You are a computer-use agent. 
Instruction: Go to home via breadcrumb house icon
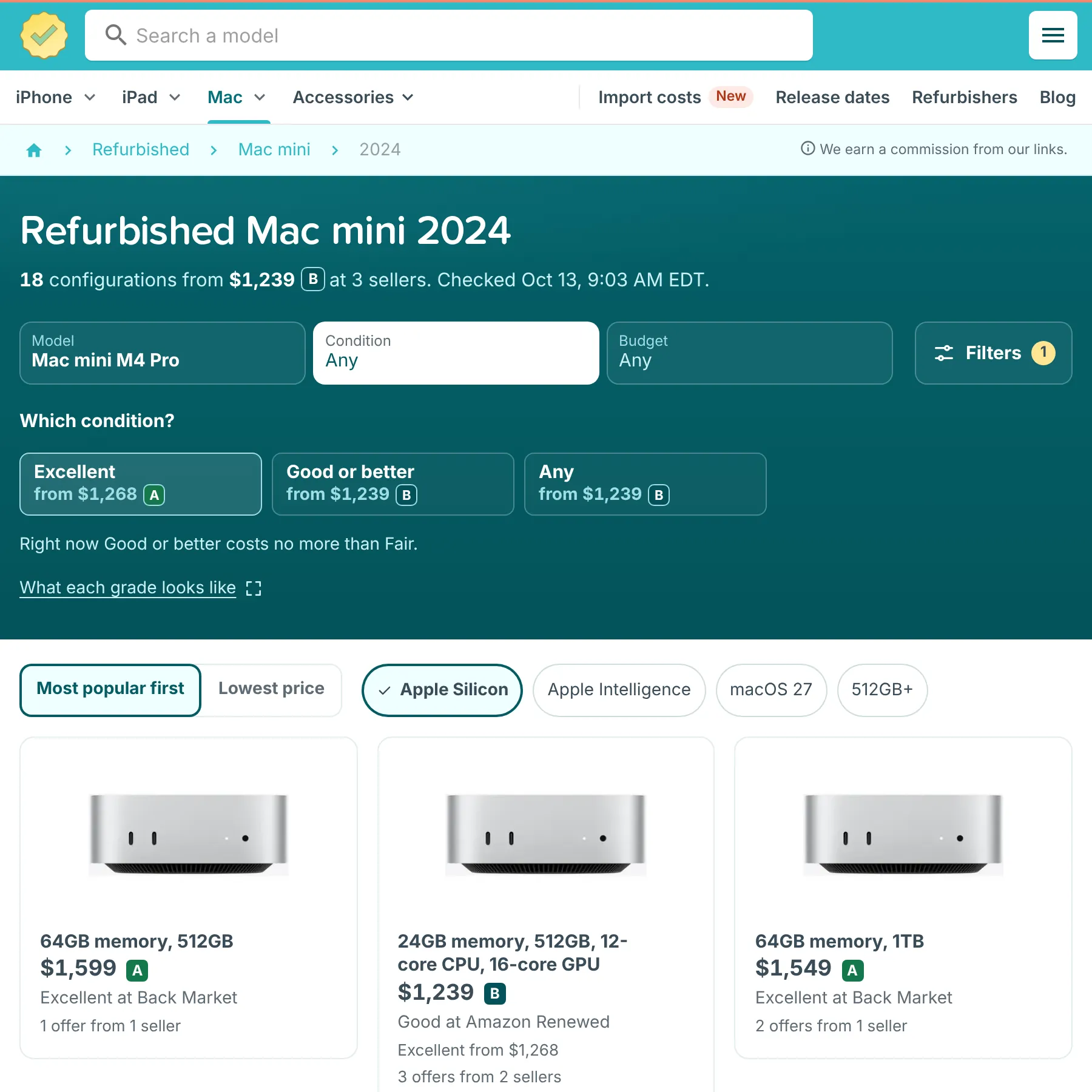click(34, 150)
